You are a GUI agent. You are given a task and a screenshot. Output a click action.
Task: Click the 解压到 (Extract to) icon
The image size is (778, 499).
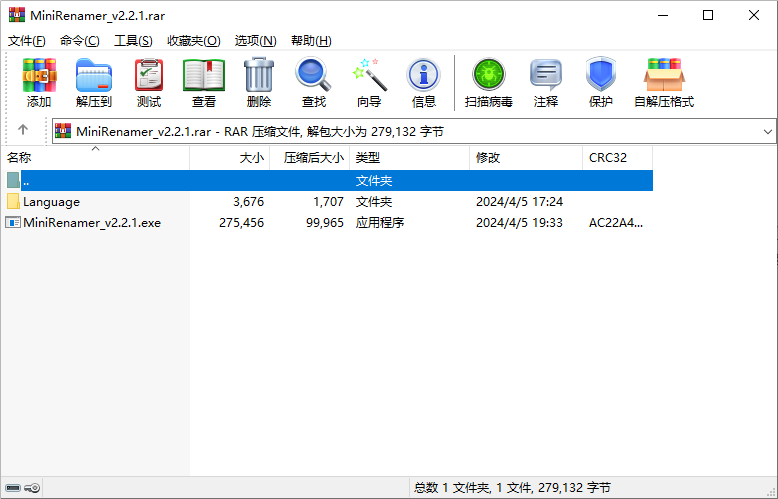click(x=94, y=75)
